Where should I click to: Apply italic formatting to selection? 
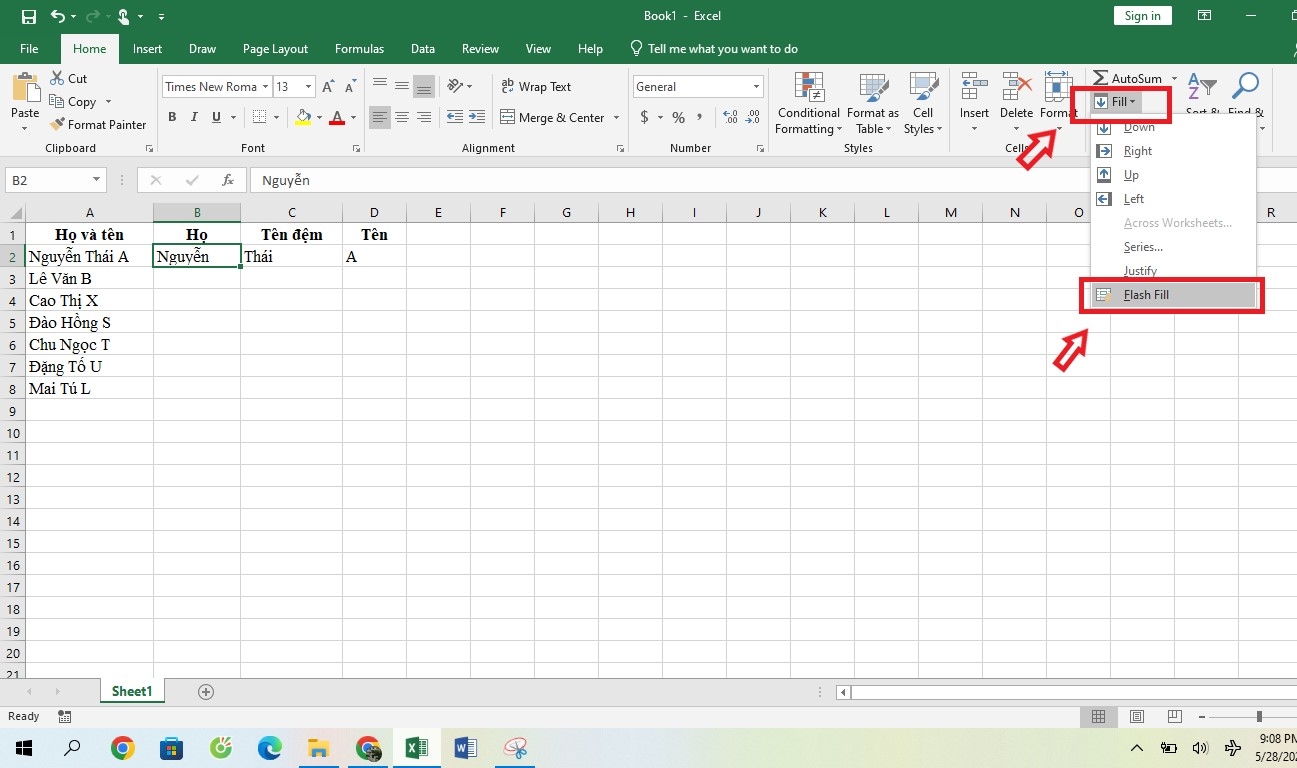tap(193, 117)
